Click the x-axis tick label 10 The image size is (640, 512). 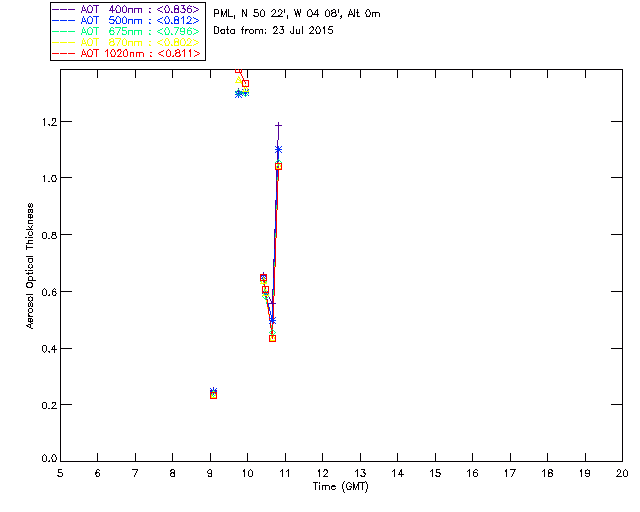coord(248,473)
